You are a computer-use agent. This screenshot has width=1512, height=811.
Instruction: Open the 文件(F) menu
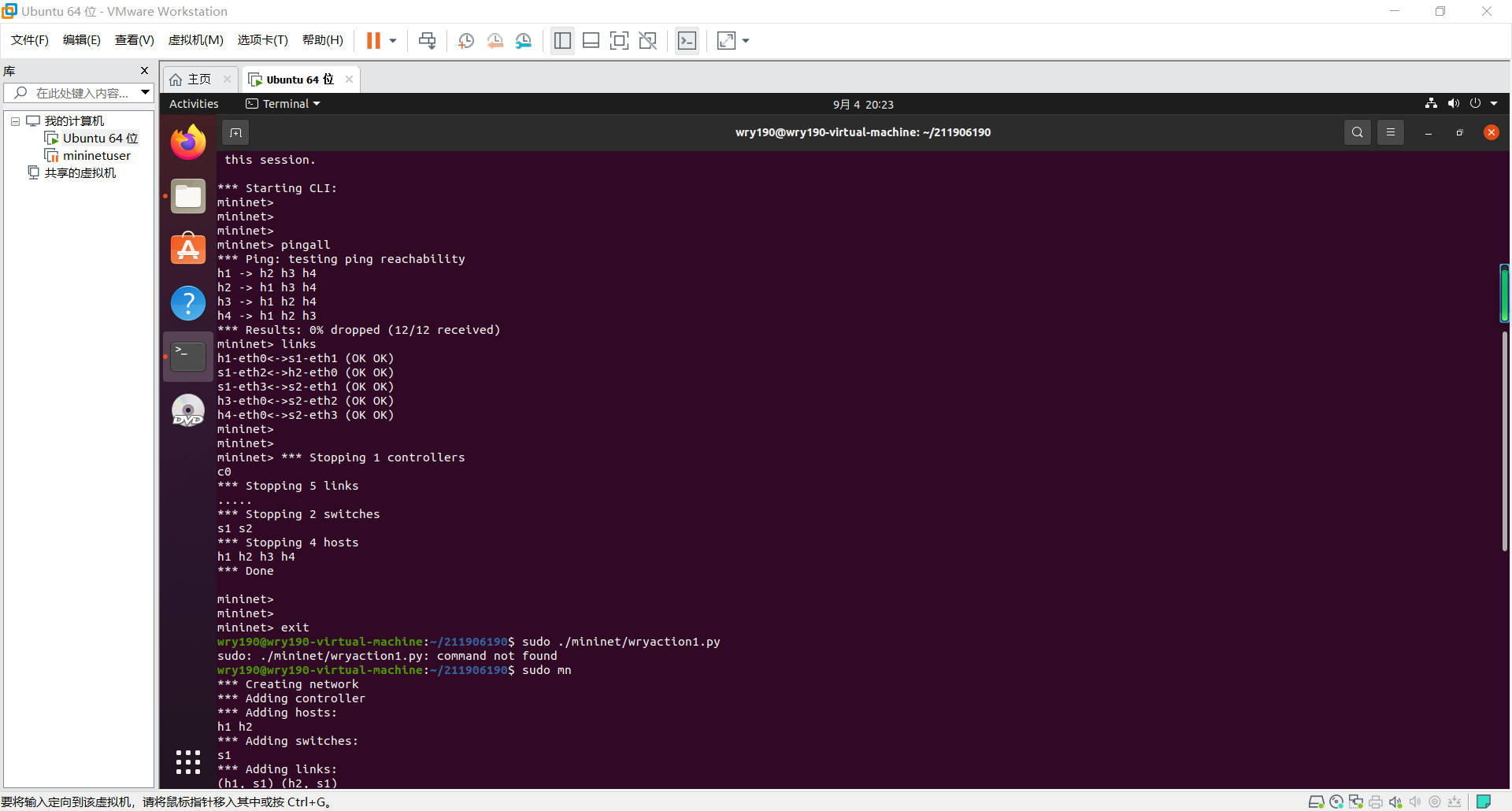pyautogui.click(x=30, y=40)
